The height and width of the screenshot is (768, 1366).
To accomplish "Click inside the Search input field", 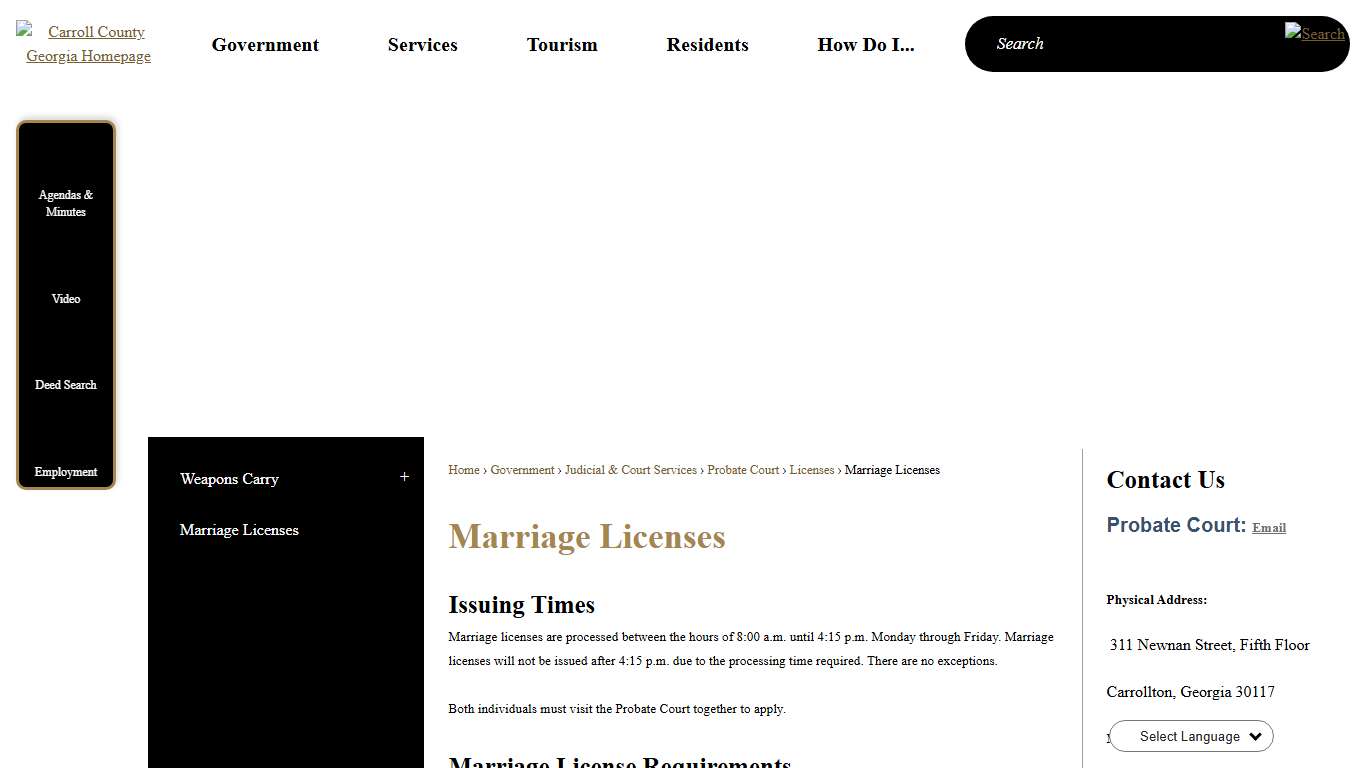I will tap(1100, 43).
